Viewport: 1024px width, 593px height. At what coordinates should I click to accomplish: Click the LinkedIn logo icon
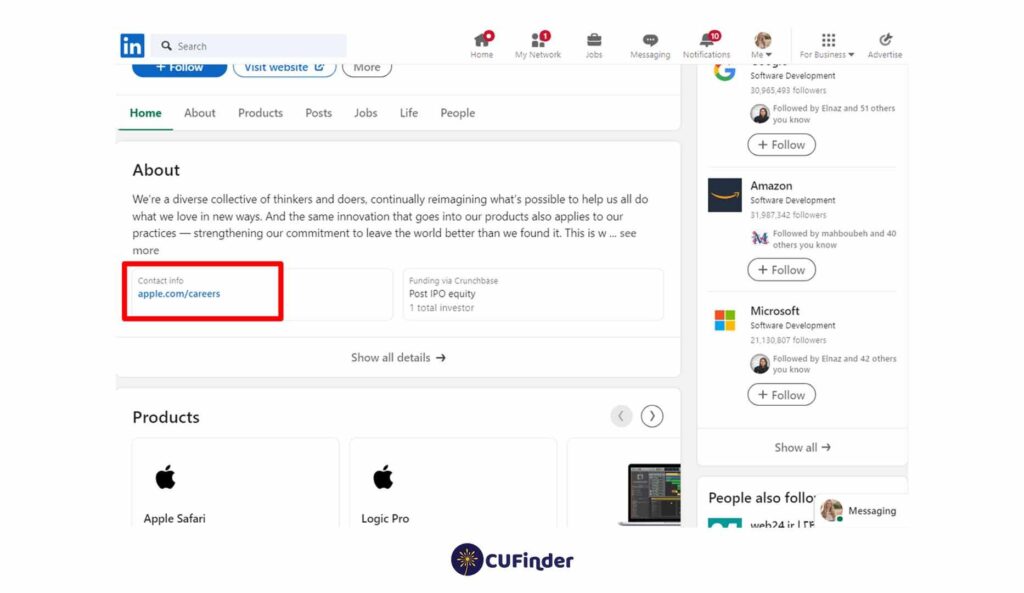click(x=132, y=46)
